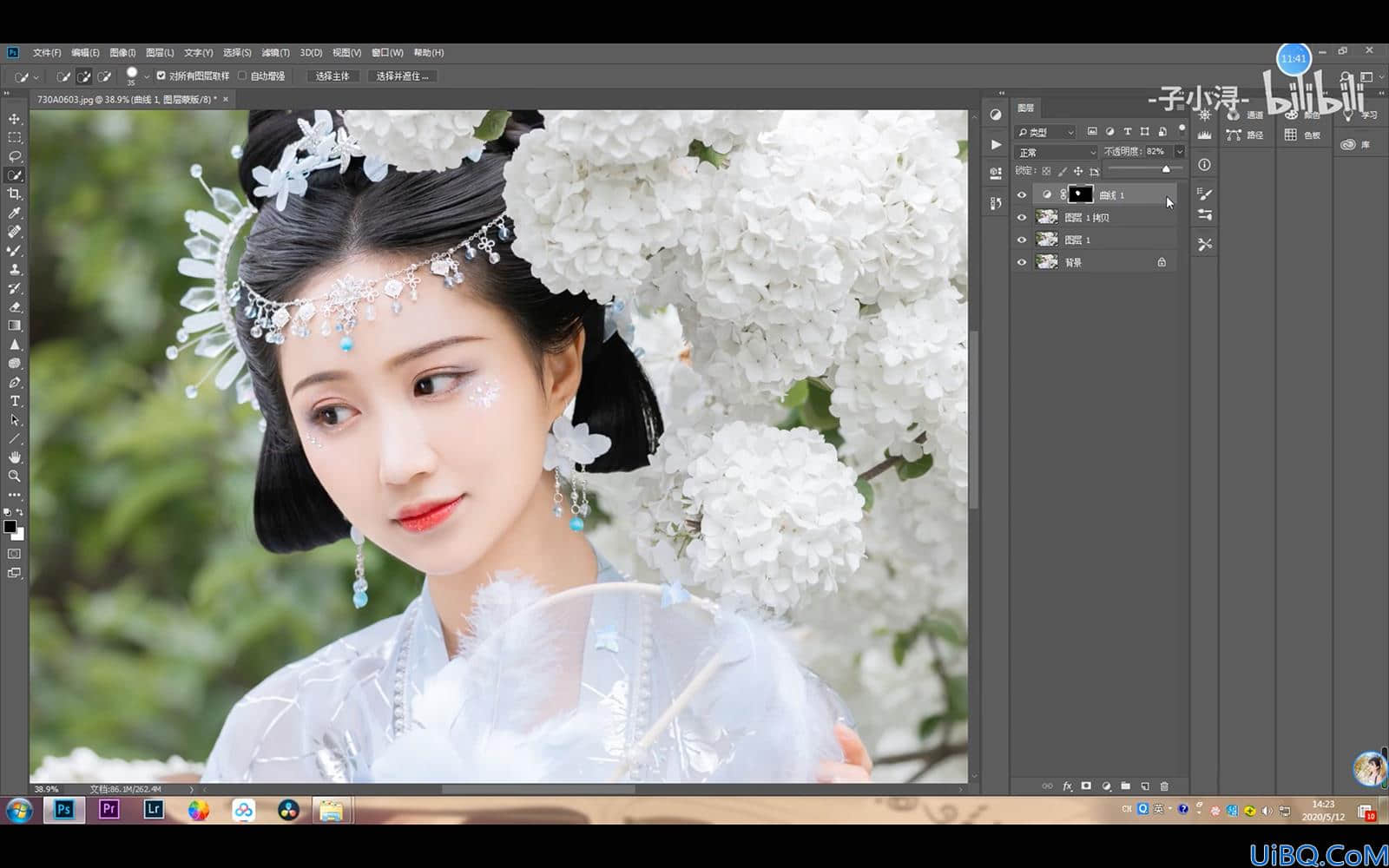Select the Rectangular Marquee tool

pos(15,138)
